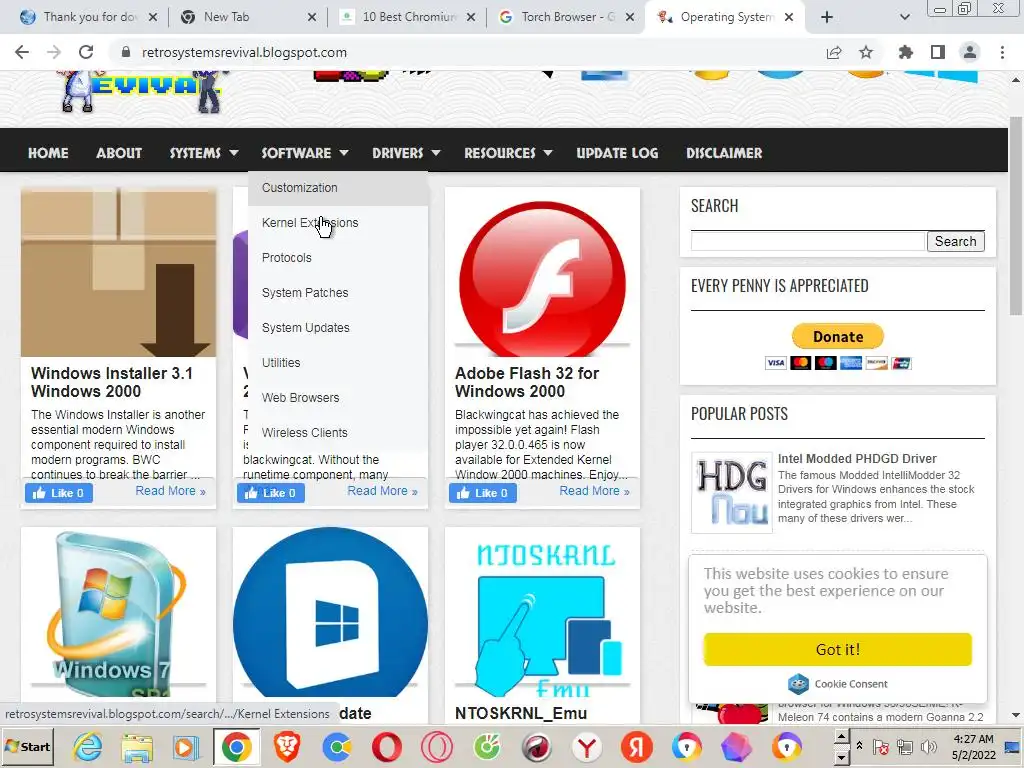This screenshot has width=1024, height=768.
Task: Show hidden tray icons arrow
Action: pos(859,745)
